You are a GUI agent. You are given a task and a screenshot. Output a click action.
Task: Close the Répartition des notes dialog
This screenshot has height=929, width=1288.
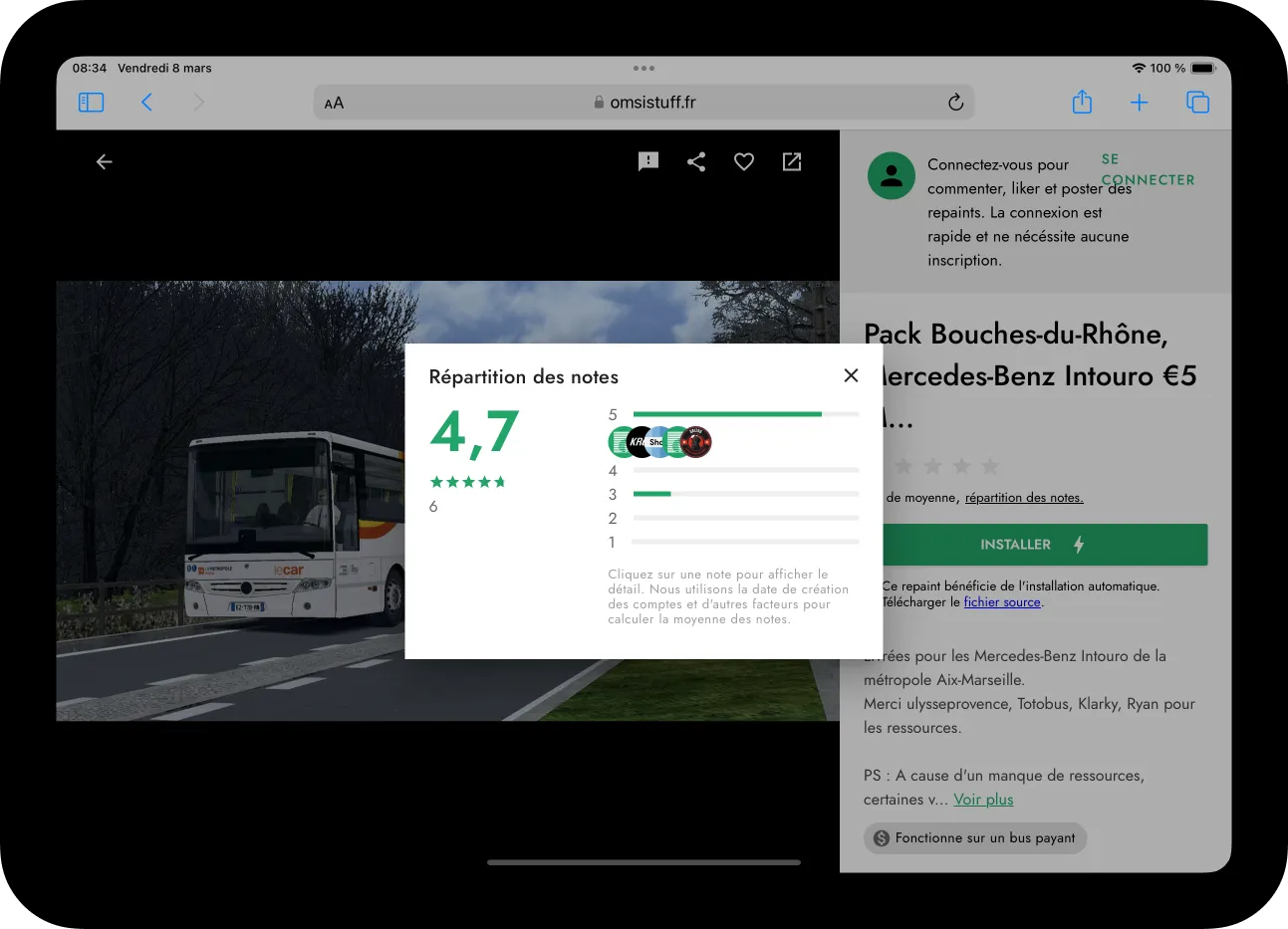coord(851,375)
